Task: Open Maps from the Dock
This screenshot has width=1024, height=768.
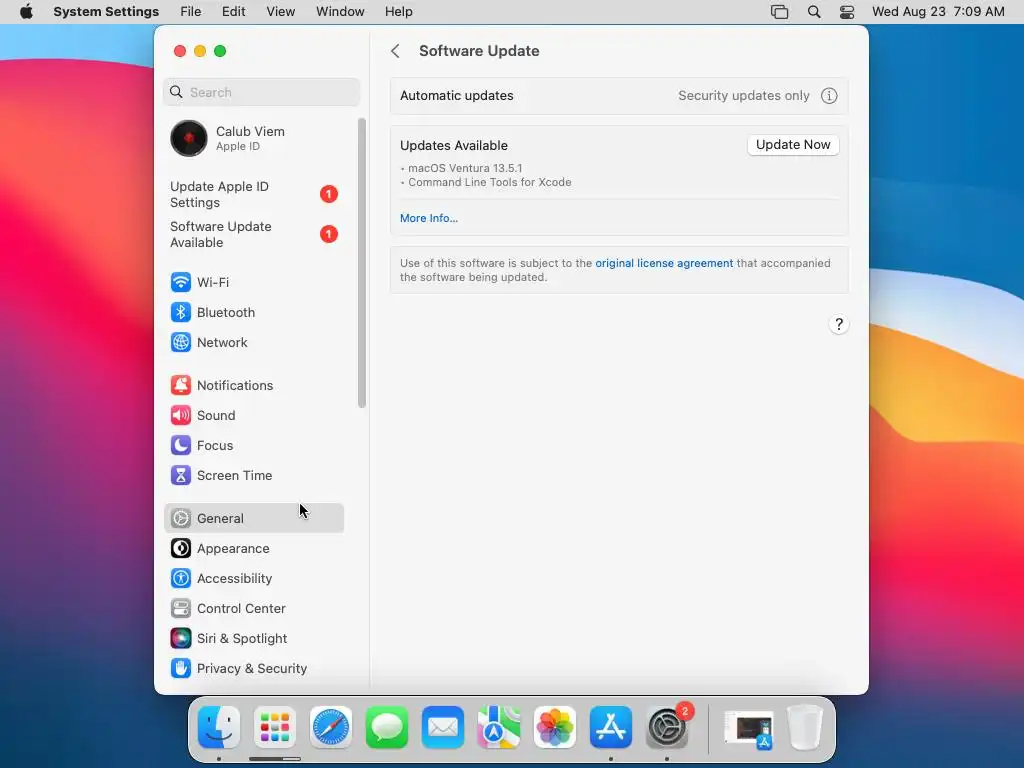Action: pos(499,727)
